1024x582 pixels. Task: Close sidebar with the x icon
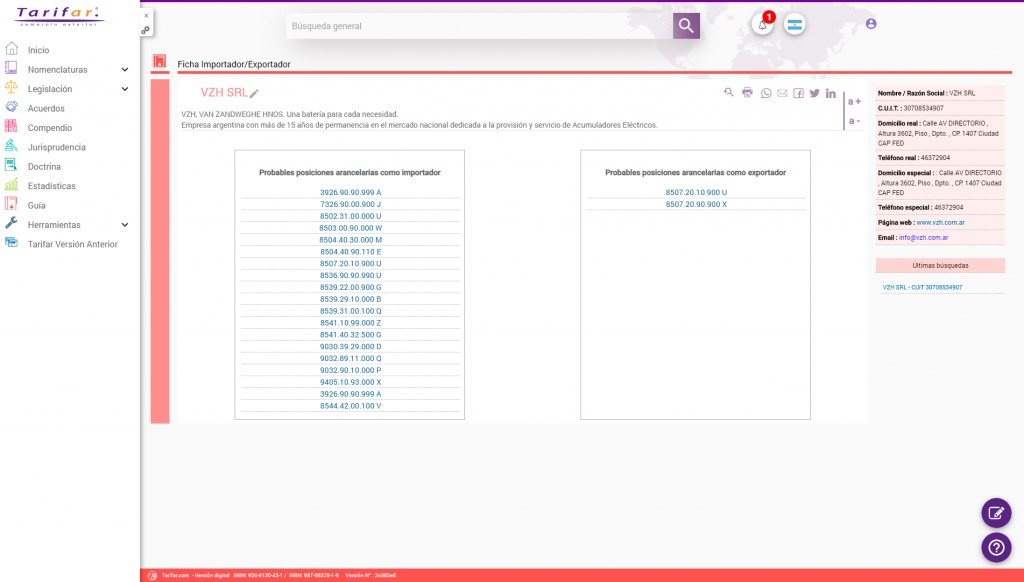point(146,16)
